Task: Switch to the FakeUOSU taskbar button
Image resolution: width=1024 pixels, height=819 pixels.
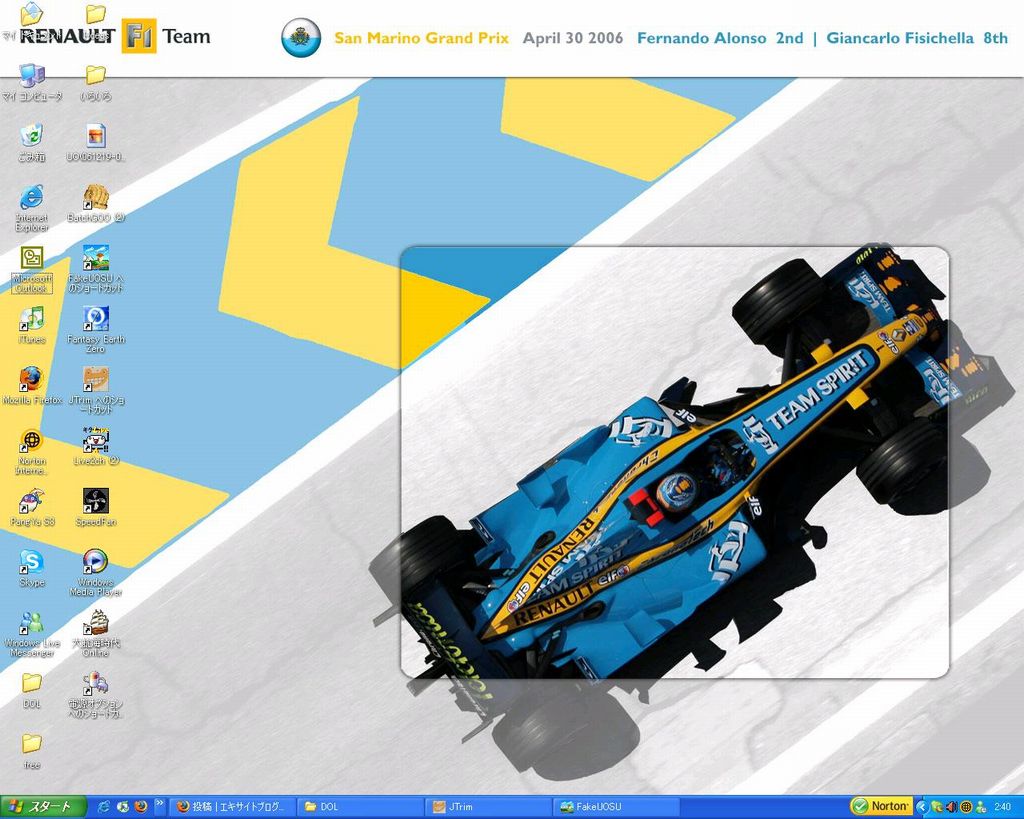Action: tap(618, 807)
